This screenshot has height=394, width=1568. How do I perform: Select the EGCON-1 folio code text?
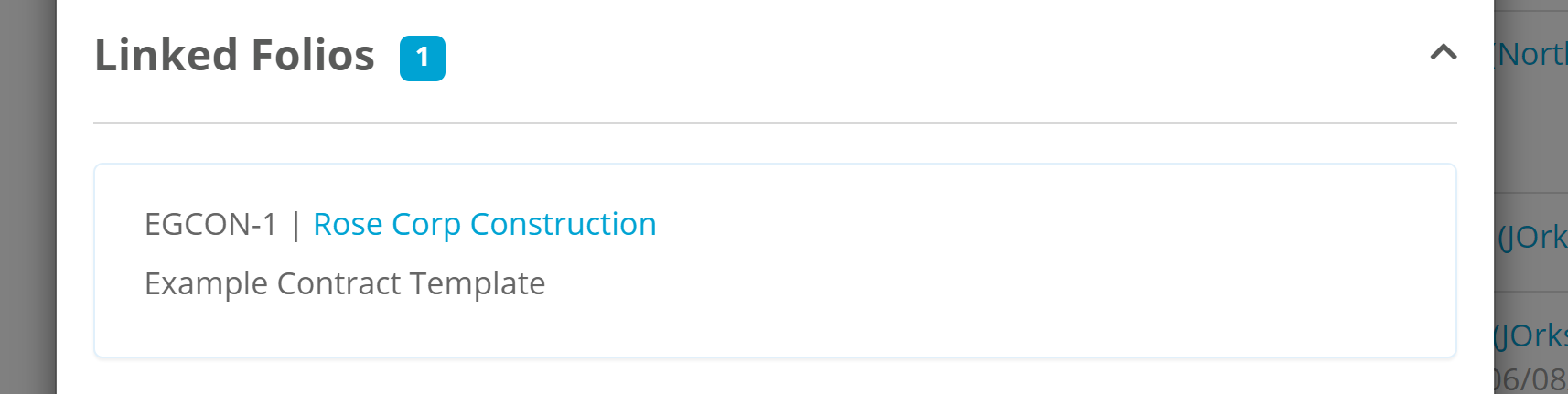coord(210,224)
